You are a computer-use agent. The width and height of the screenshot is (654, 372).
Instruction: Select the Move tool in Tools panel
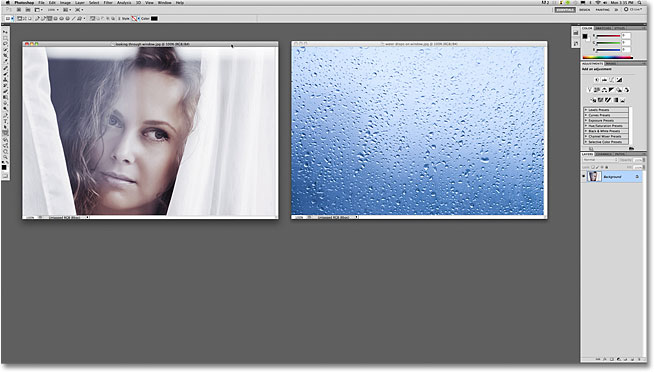(x=5, y=32)
